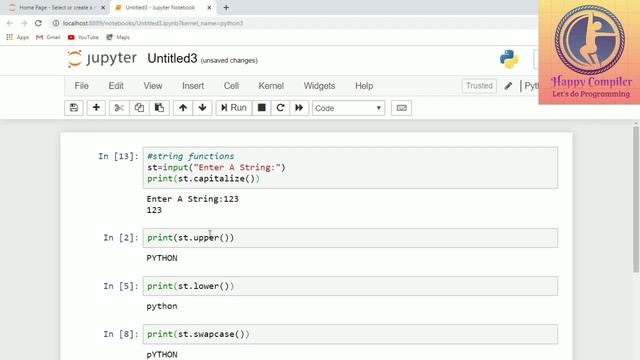Insert a cell below with plus icon
Image resolution: width=640 pixels, height=360 pixels.
96,108
